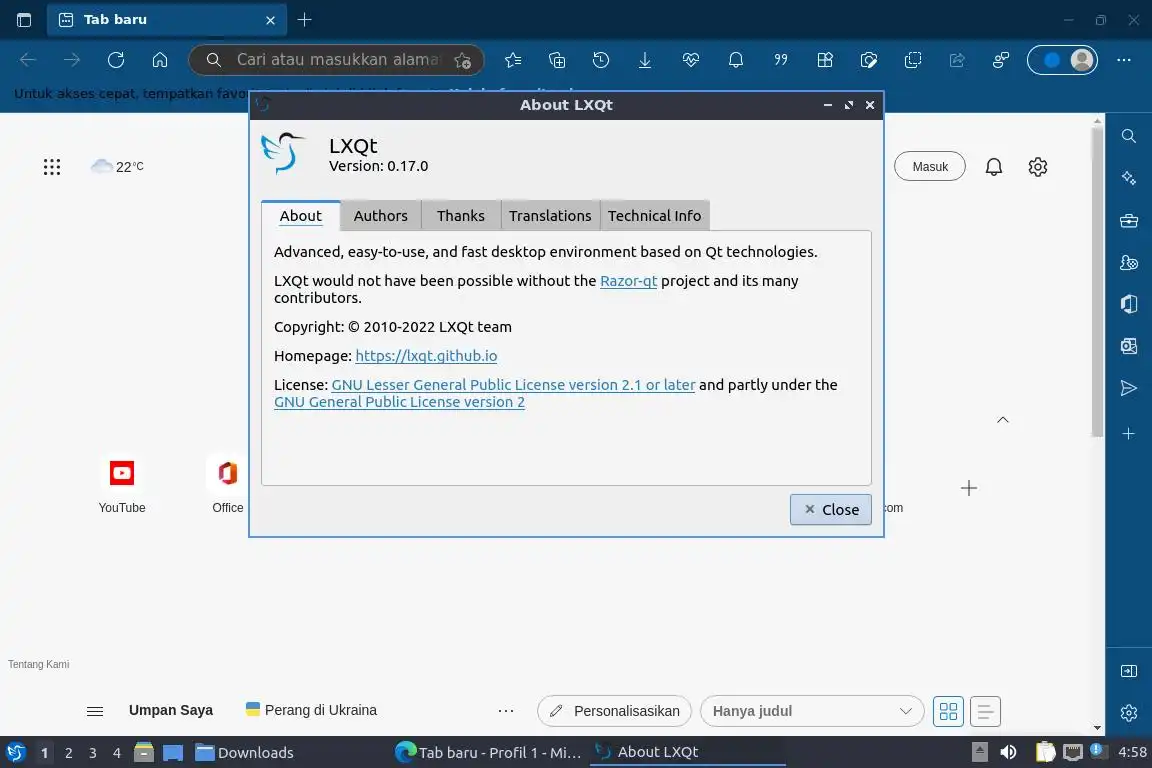The width and height of the screenshot is (1152, 768).
Task: Collapse the quick links section chevron
Action: tap(1003, 420)
